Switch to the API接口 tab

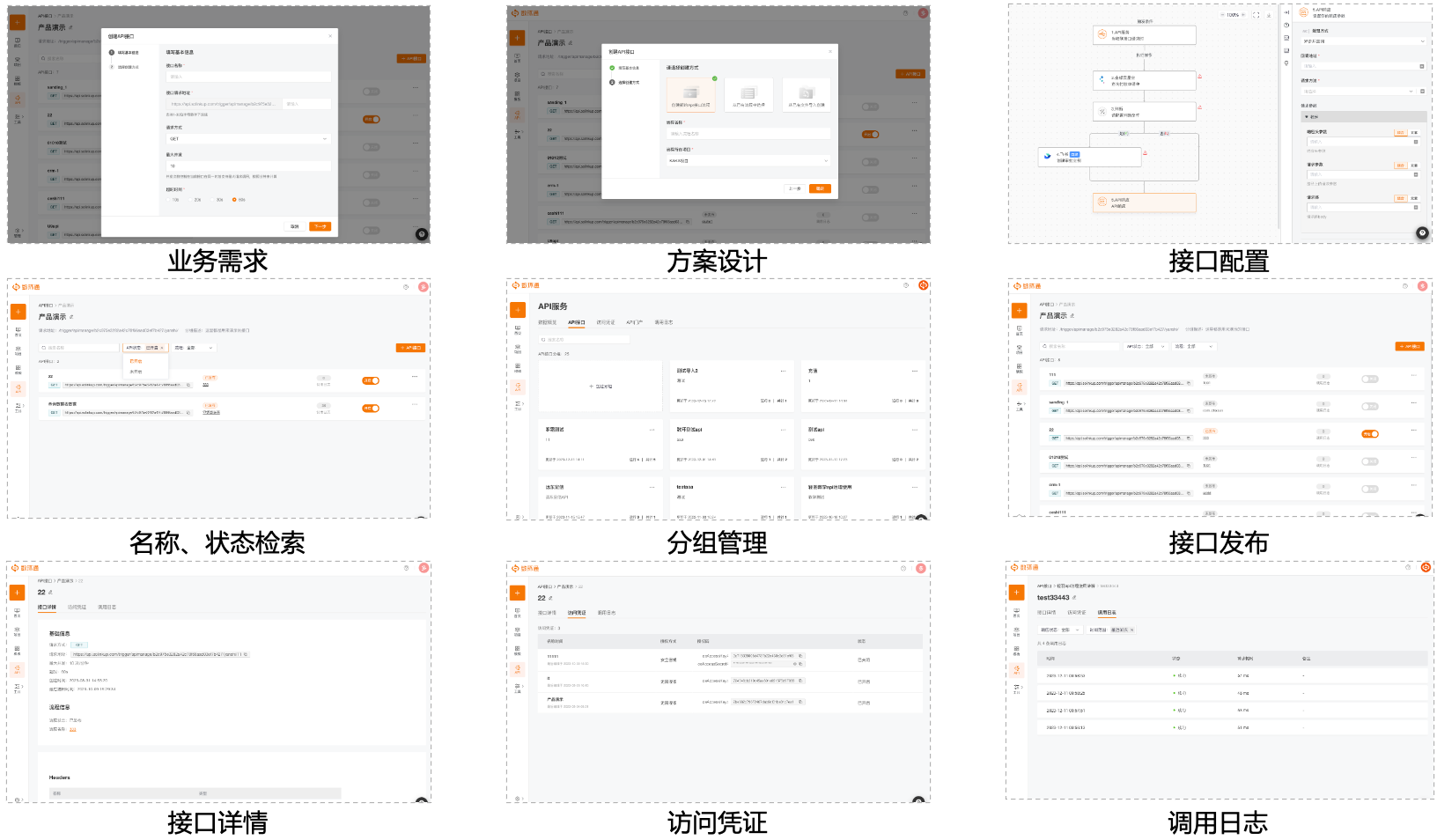tap(577, 322)
